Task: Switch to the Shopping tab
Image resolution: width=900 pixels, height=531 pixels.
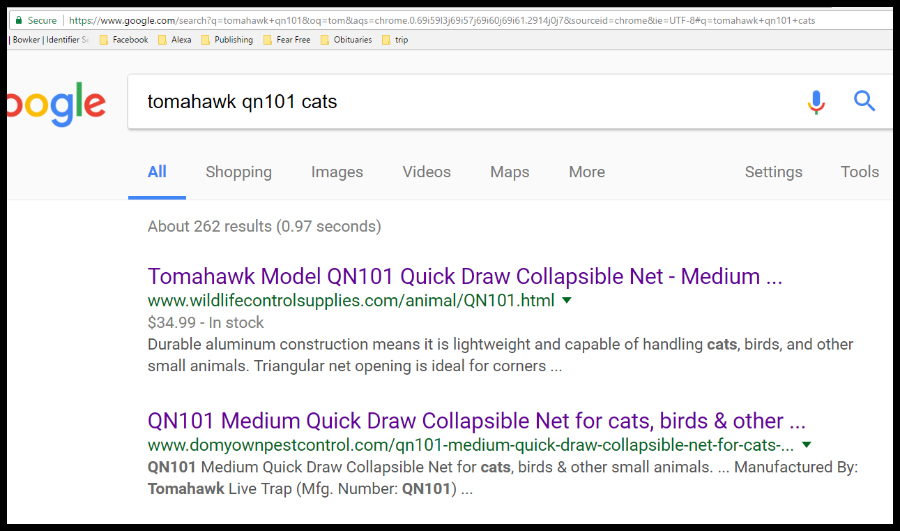Action: [239, 172]
